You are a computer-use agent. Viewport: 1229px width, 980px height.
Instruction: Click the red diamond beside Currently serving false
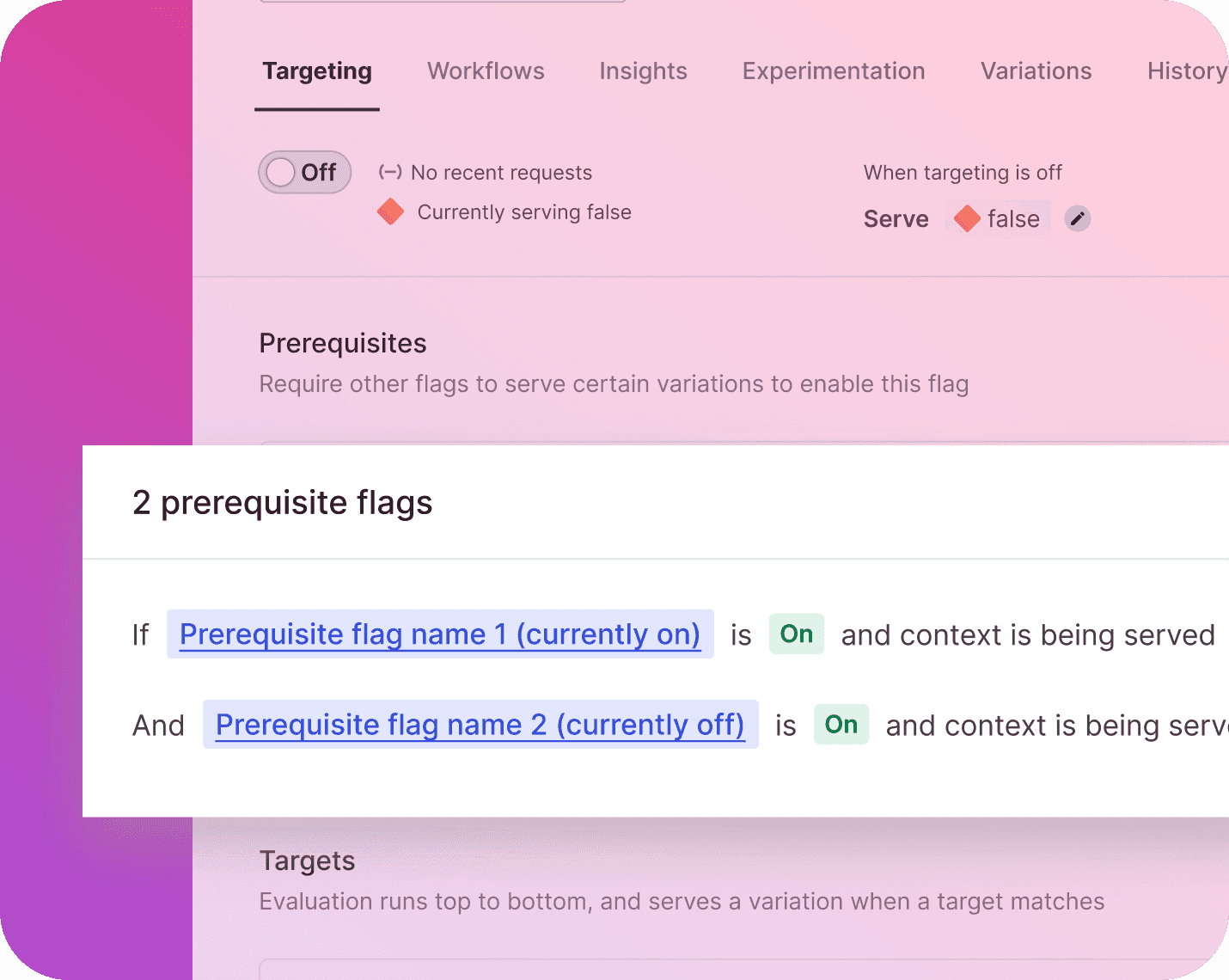click(391, 211)
